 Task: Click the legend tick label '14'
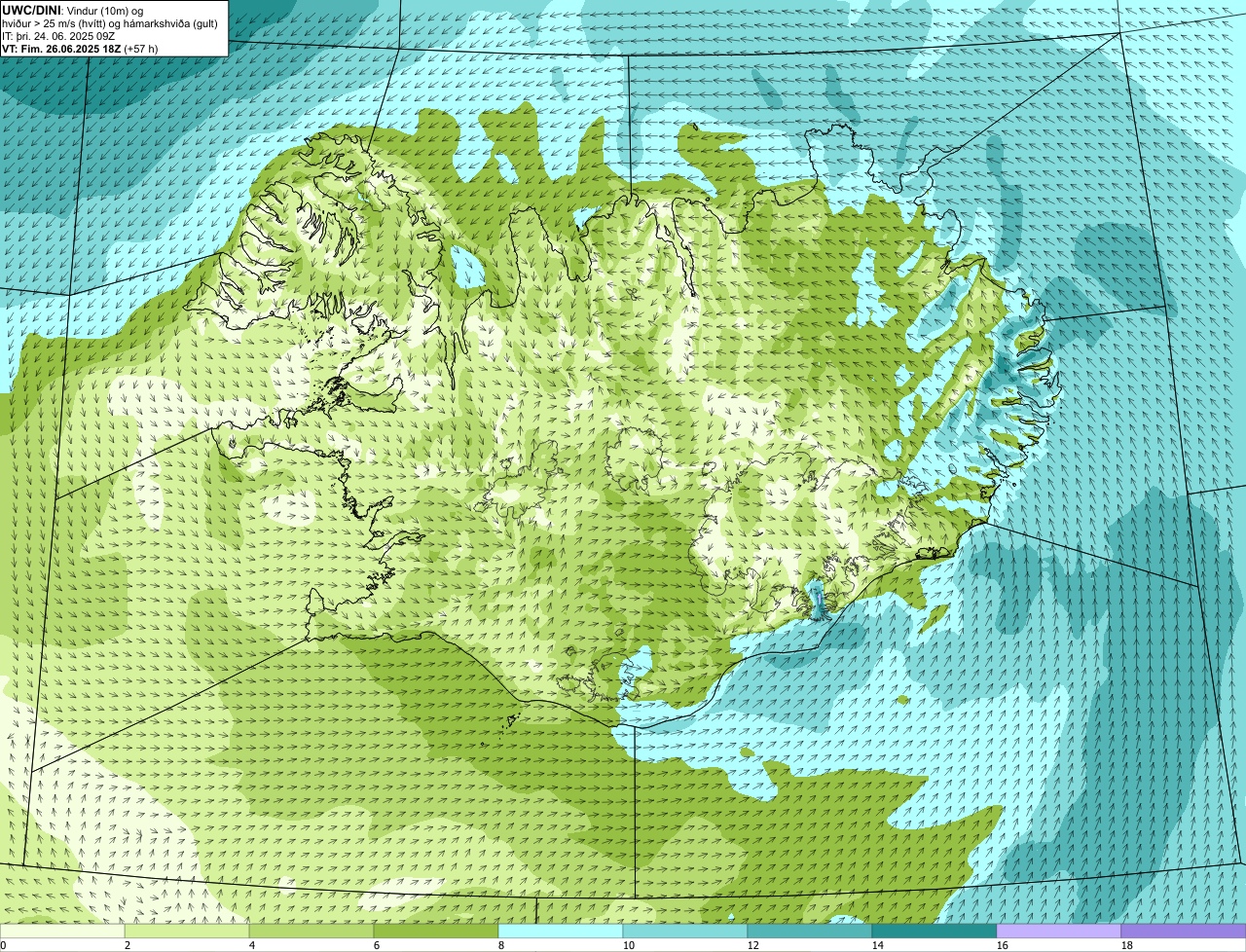878,945
